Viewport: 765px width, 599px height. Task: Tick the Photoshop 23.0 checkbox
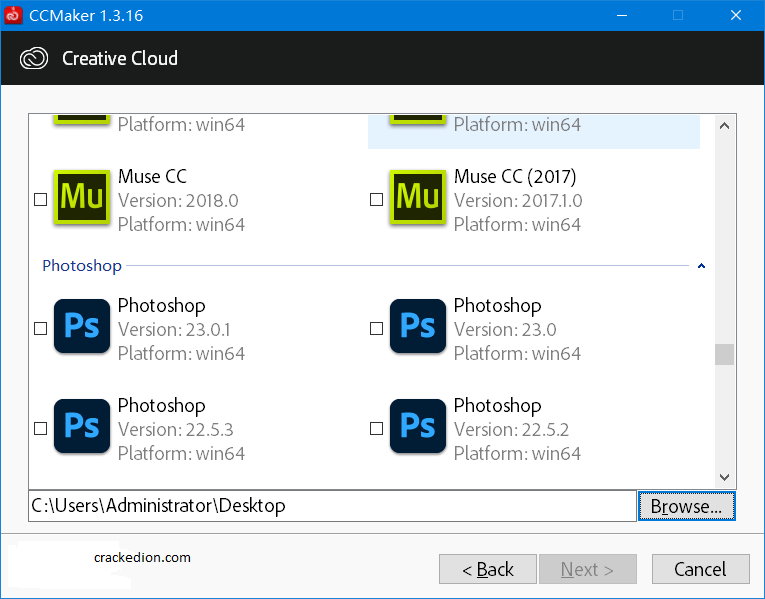(x=376, y=329)
